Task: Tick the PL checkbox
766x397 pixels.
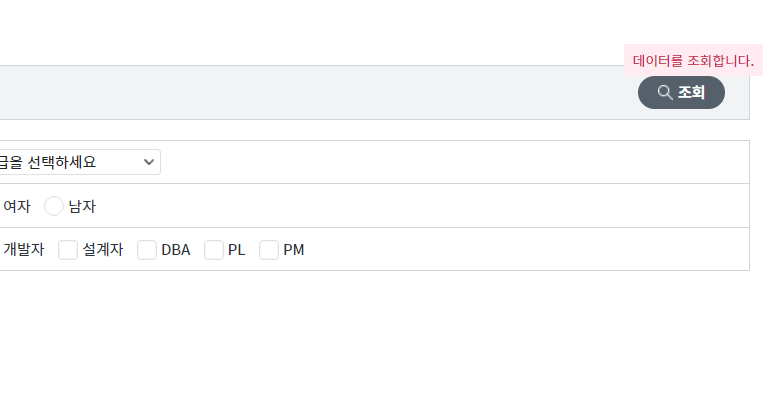Action: coord(213,250)
